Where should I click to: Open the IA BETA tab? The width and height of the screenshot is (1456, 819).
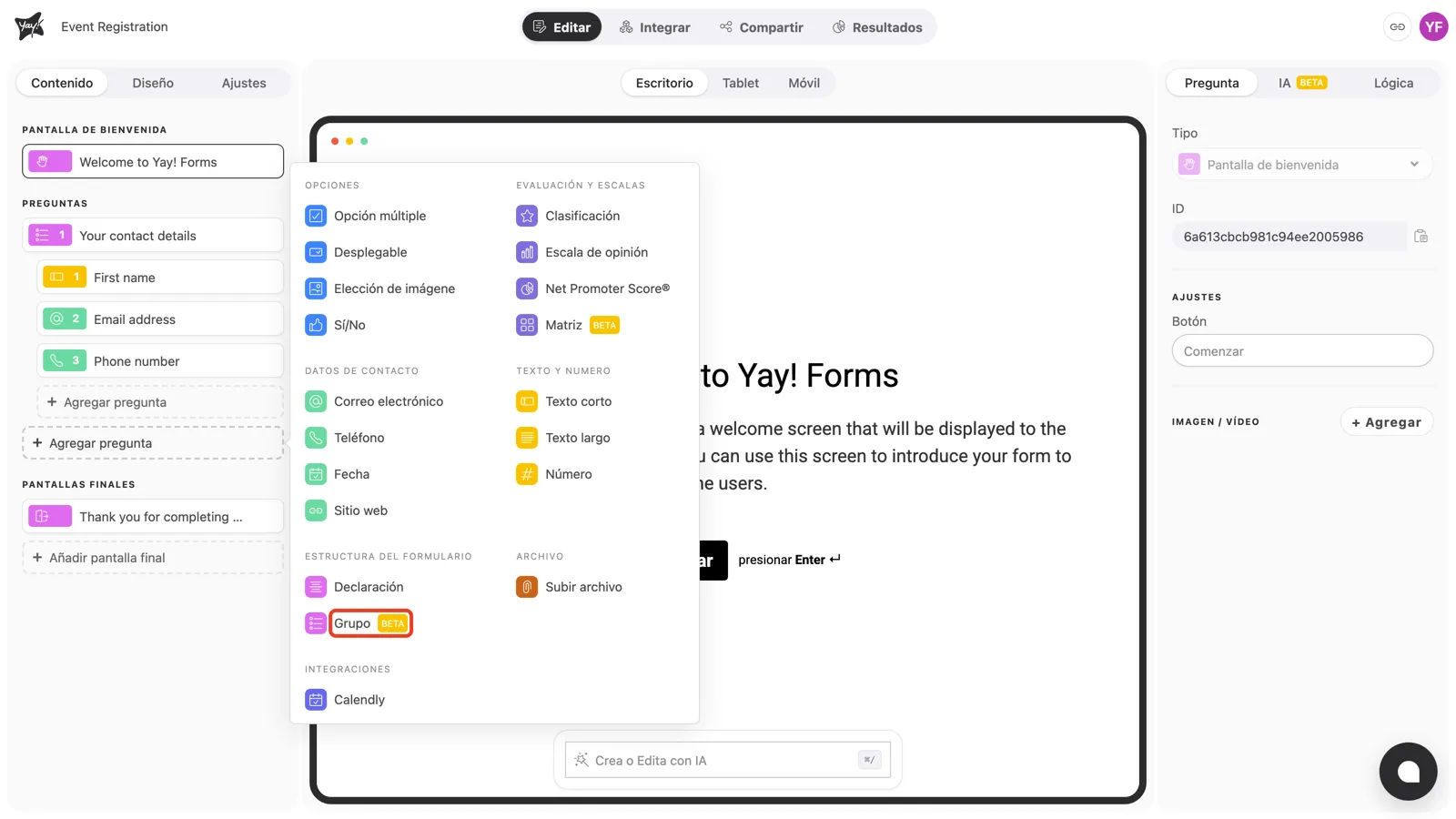click(x=1302, y=83)
